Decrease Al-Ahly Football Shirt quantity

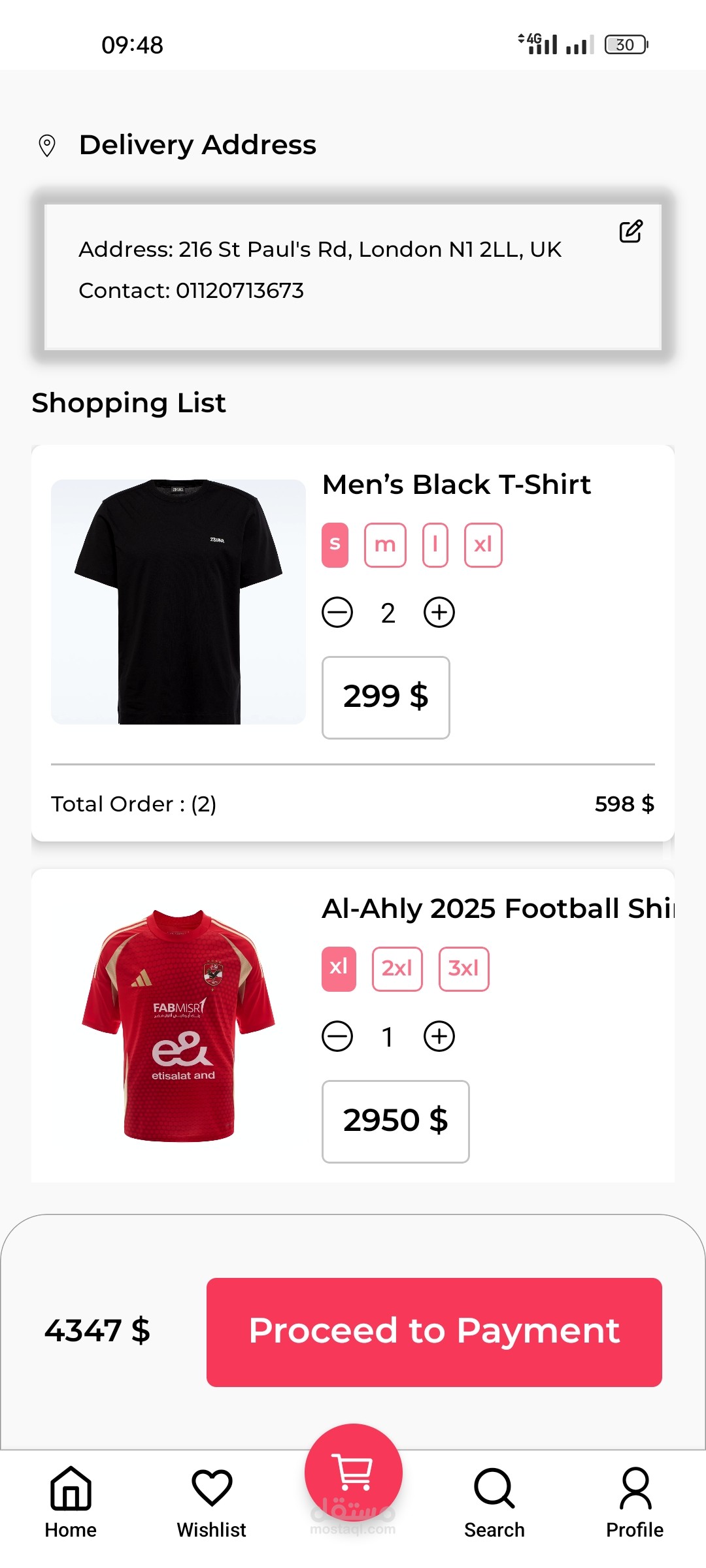click(337, 1037)
